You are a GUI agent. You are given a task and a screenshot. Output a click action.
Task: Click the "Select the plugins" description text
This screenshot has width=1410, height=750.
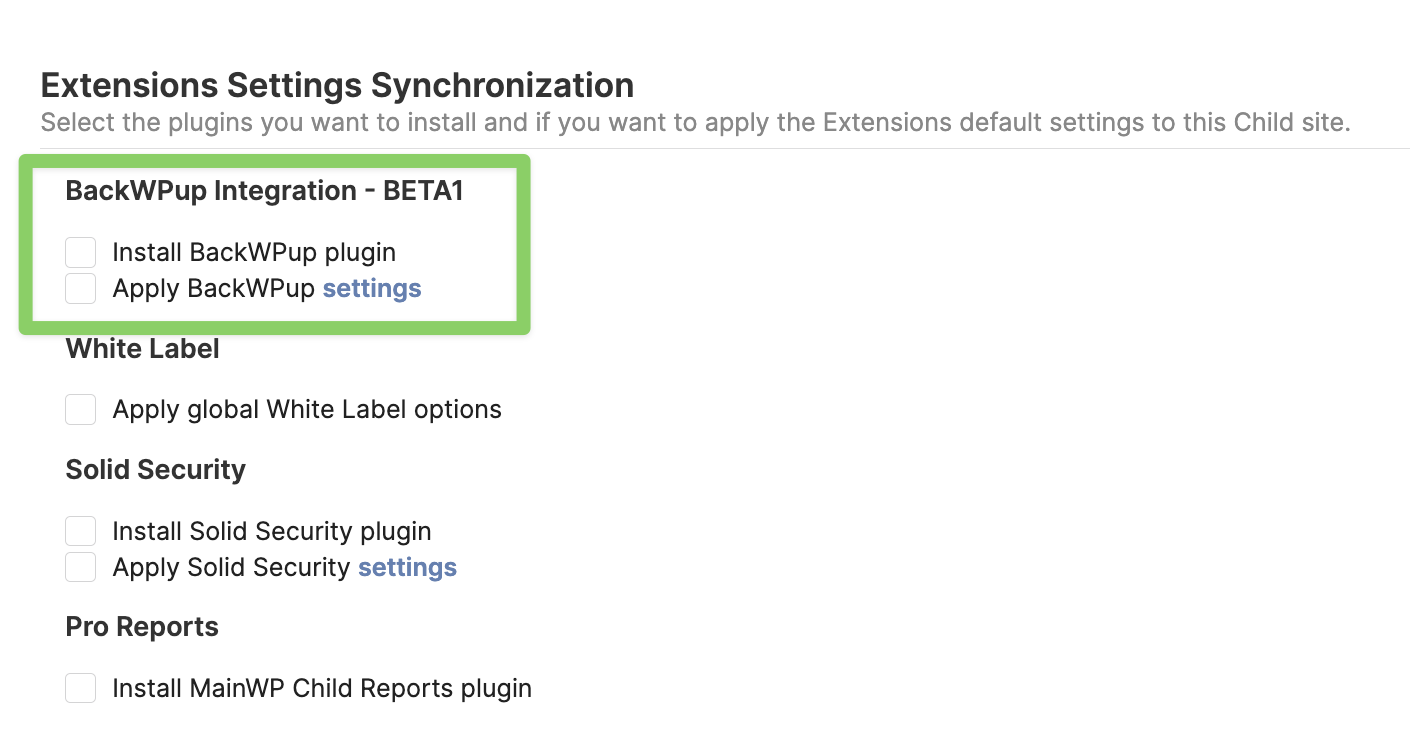(695, 124)
